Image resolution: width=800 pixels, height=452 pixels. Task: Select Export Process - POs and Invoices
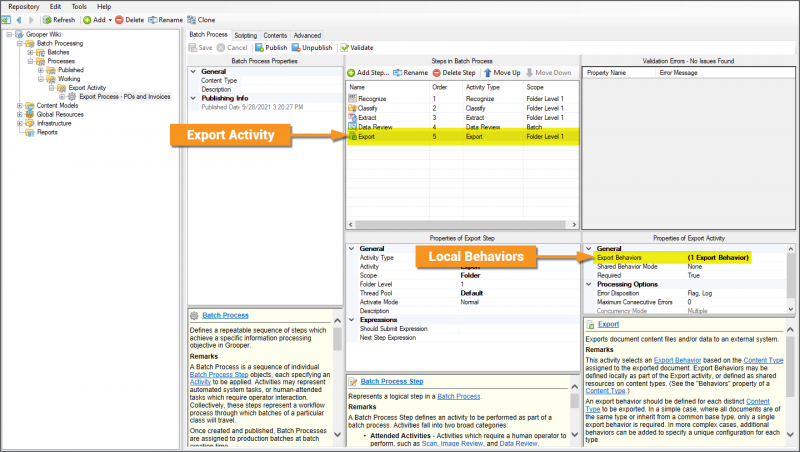point(124,96)
